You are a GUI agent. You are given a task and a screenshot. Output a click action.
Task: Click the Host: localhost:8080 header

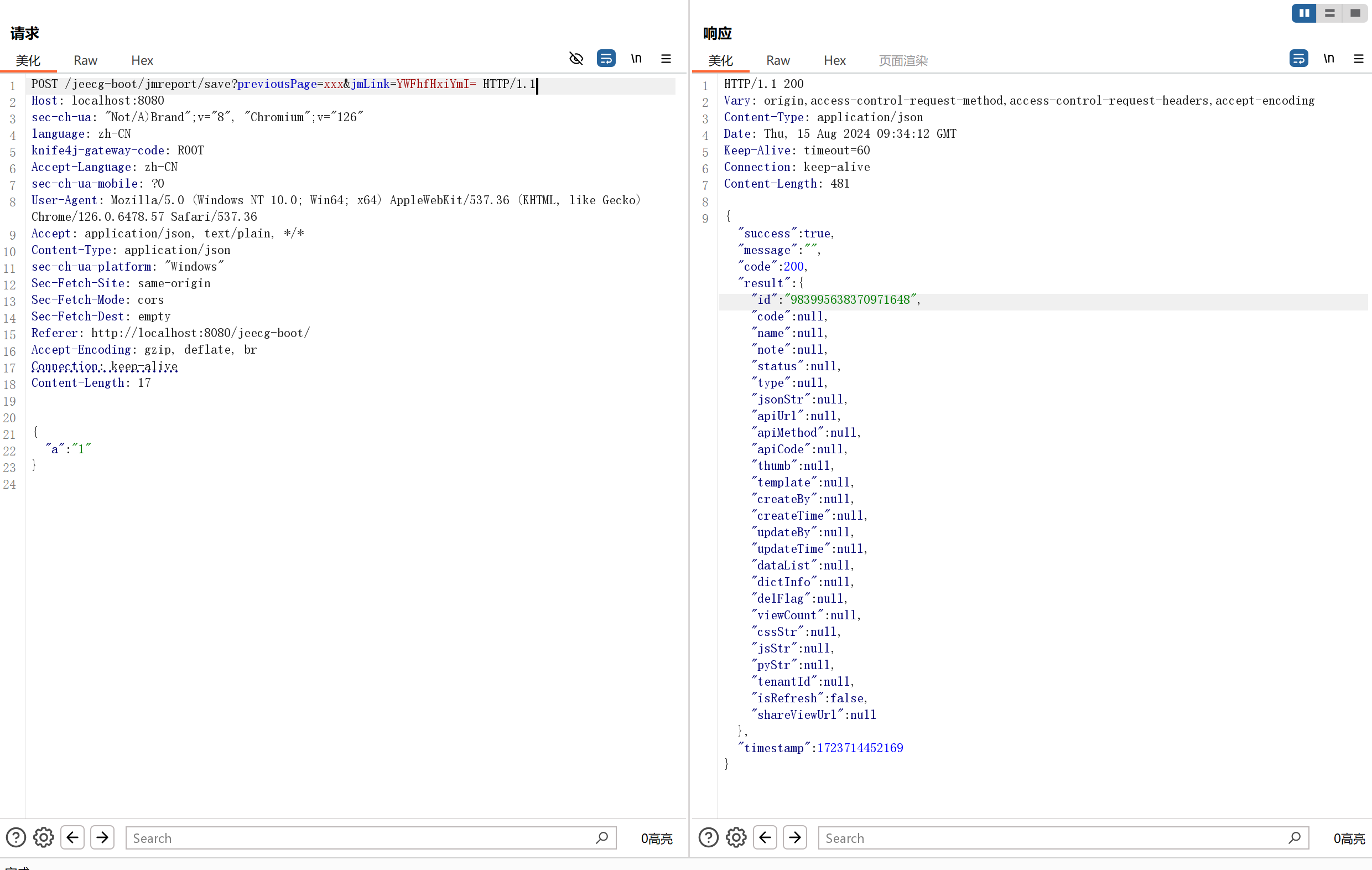click(97, 101)
